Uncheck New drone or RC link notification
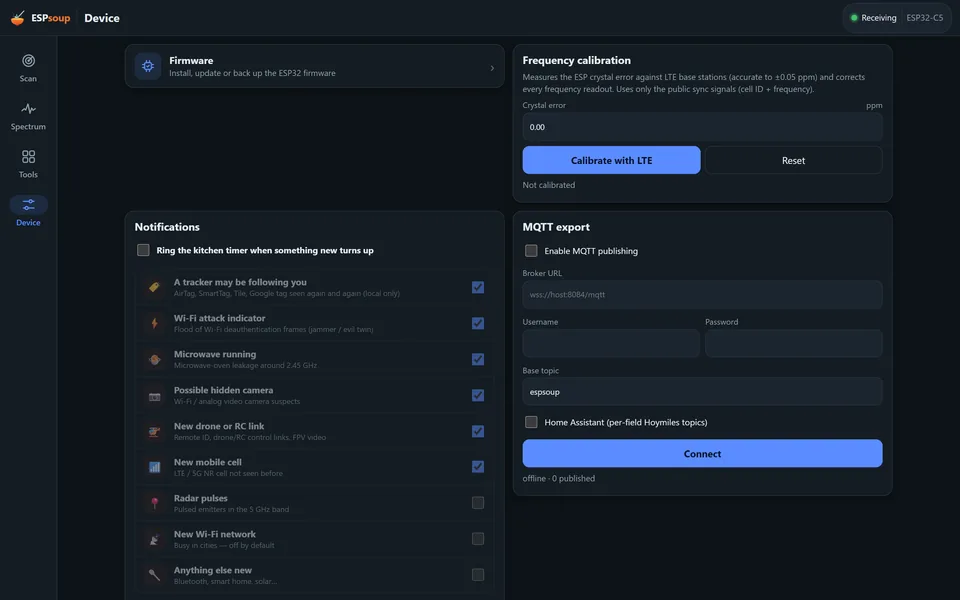This screenshot has height=600, width=960. [478, 431]
